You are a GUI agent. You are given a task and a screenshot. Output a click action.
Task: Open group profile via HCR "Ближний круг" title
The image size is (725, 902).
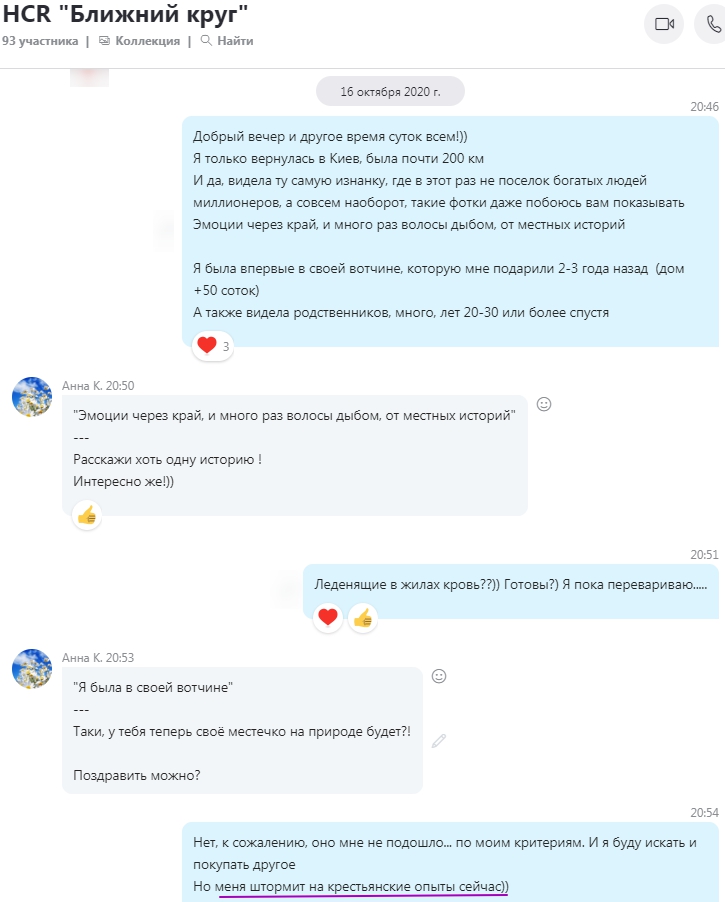125,14
